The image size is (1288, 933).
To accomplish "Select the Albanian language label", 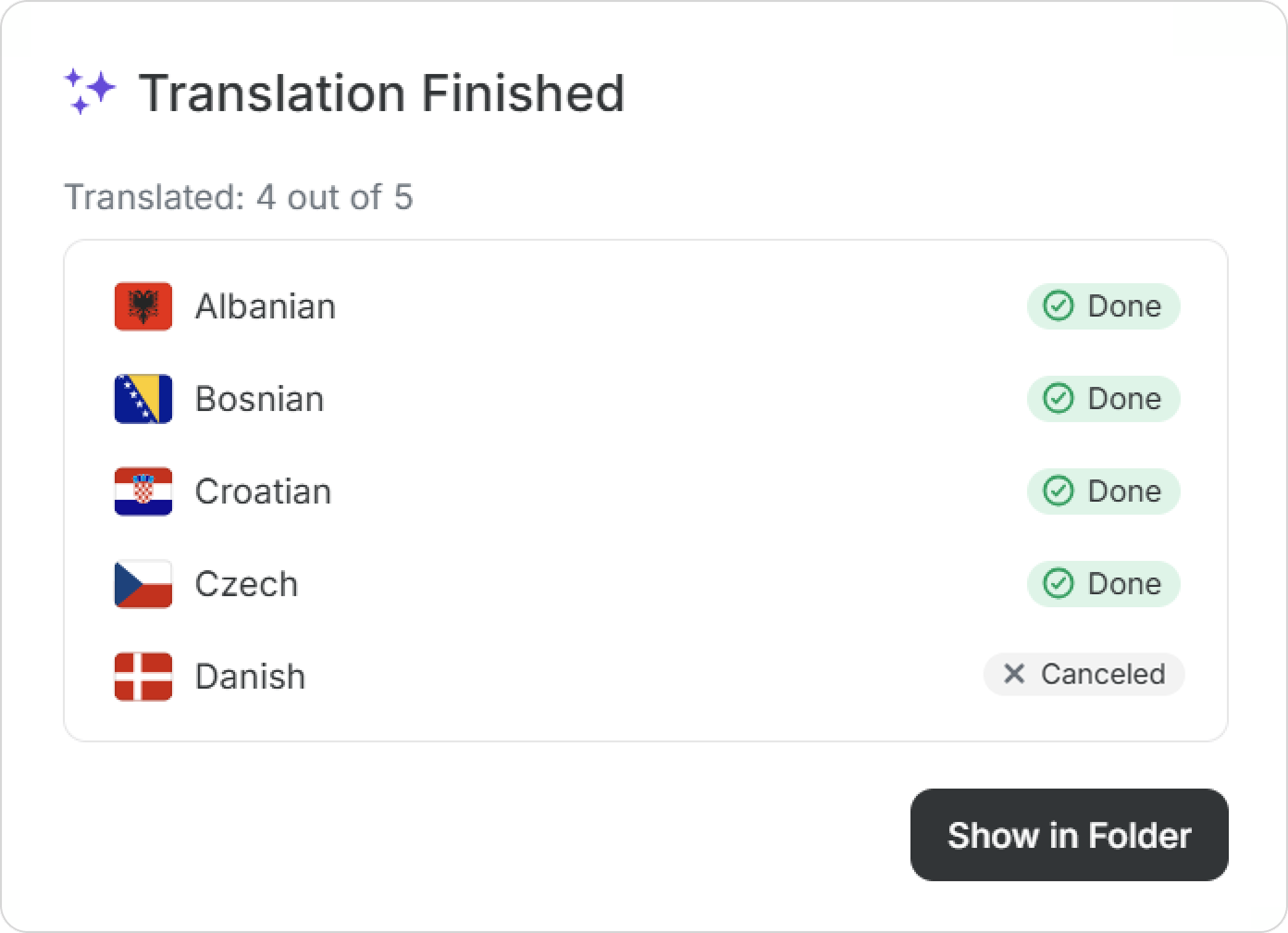I will (265, 306).
